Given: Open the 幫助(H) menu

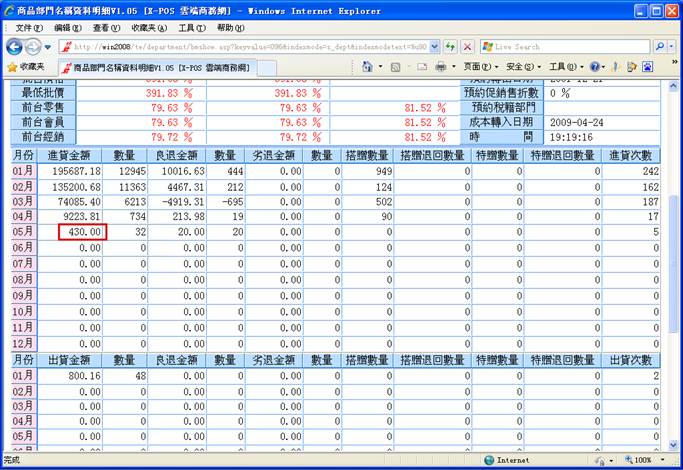Looking at the screenshot, I should (x=230, y=28).
